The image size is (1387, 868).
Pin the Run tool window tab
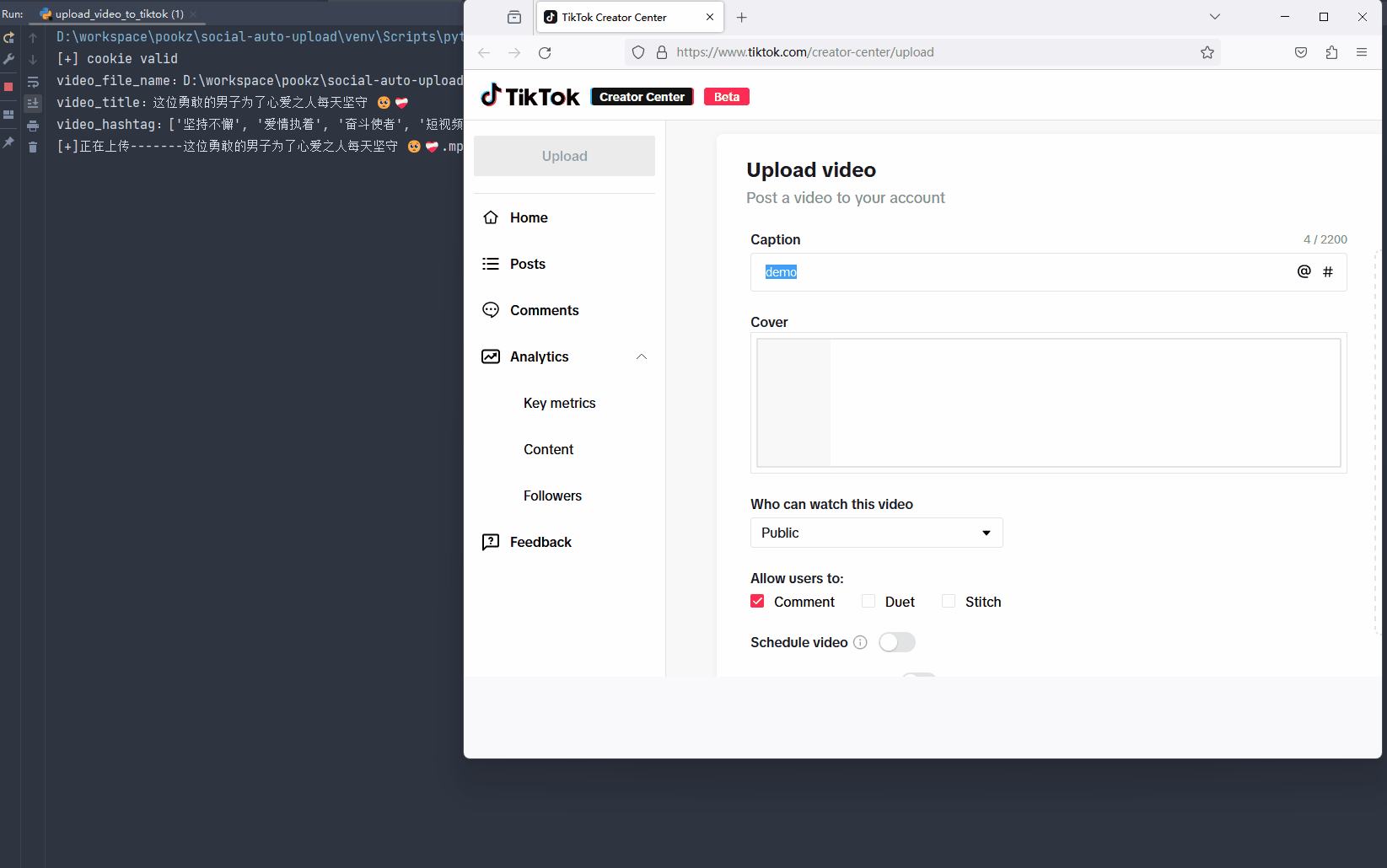8,143
